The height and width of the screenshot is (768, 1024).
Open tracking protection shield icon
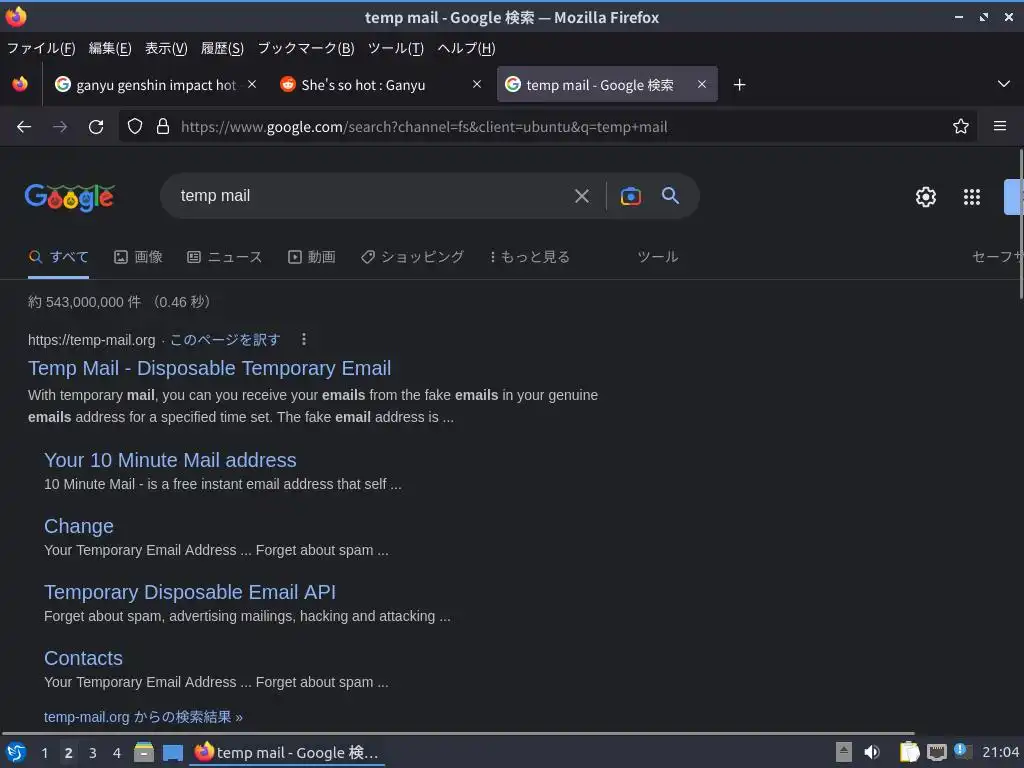pyautogui.click(x=135, y=127)
